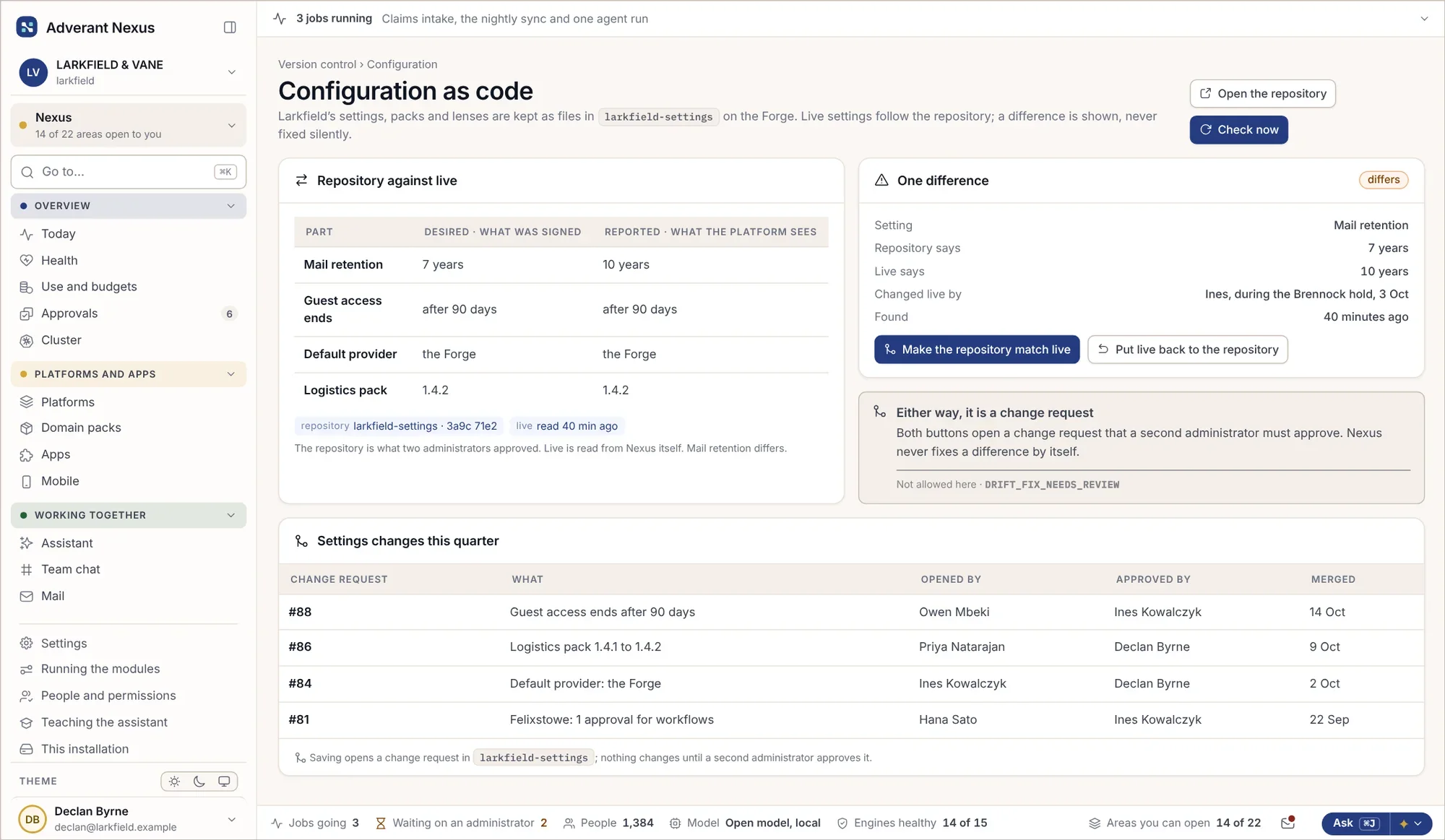Switch to the system theme monitor toggle
Viewport: 1445px width, 840px height.
point(224,781)
